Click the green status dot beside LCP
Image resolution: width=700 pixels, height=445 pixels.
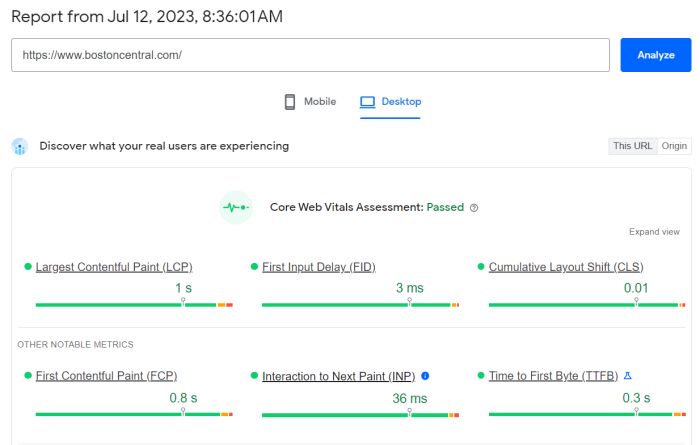[x=28, y=266]
